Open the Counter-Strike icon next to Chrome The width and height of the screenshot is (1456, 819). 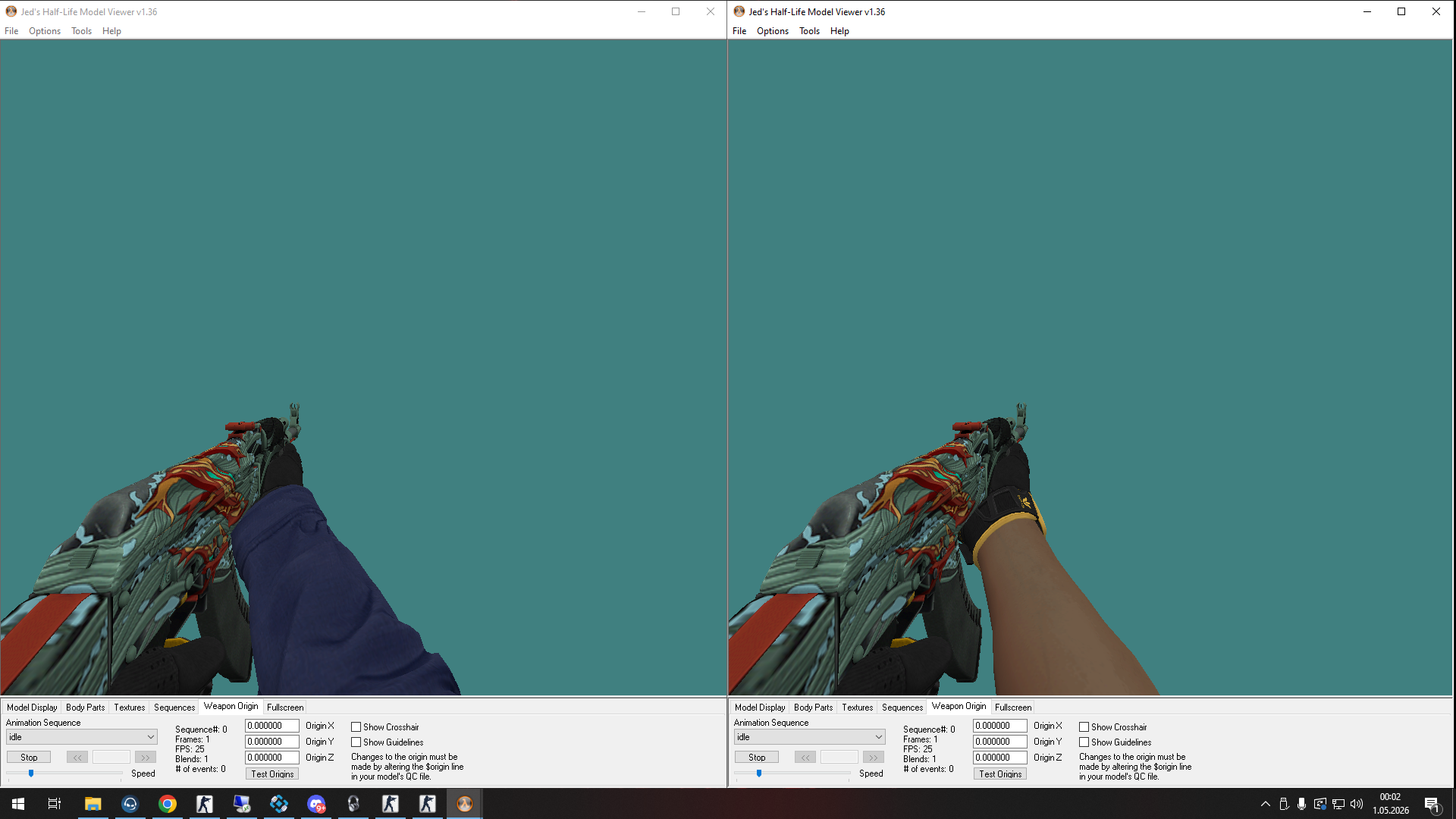(x=204, y=804)
